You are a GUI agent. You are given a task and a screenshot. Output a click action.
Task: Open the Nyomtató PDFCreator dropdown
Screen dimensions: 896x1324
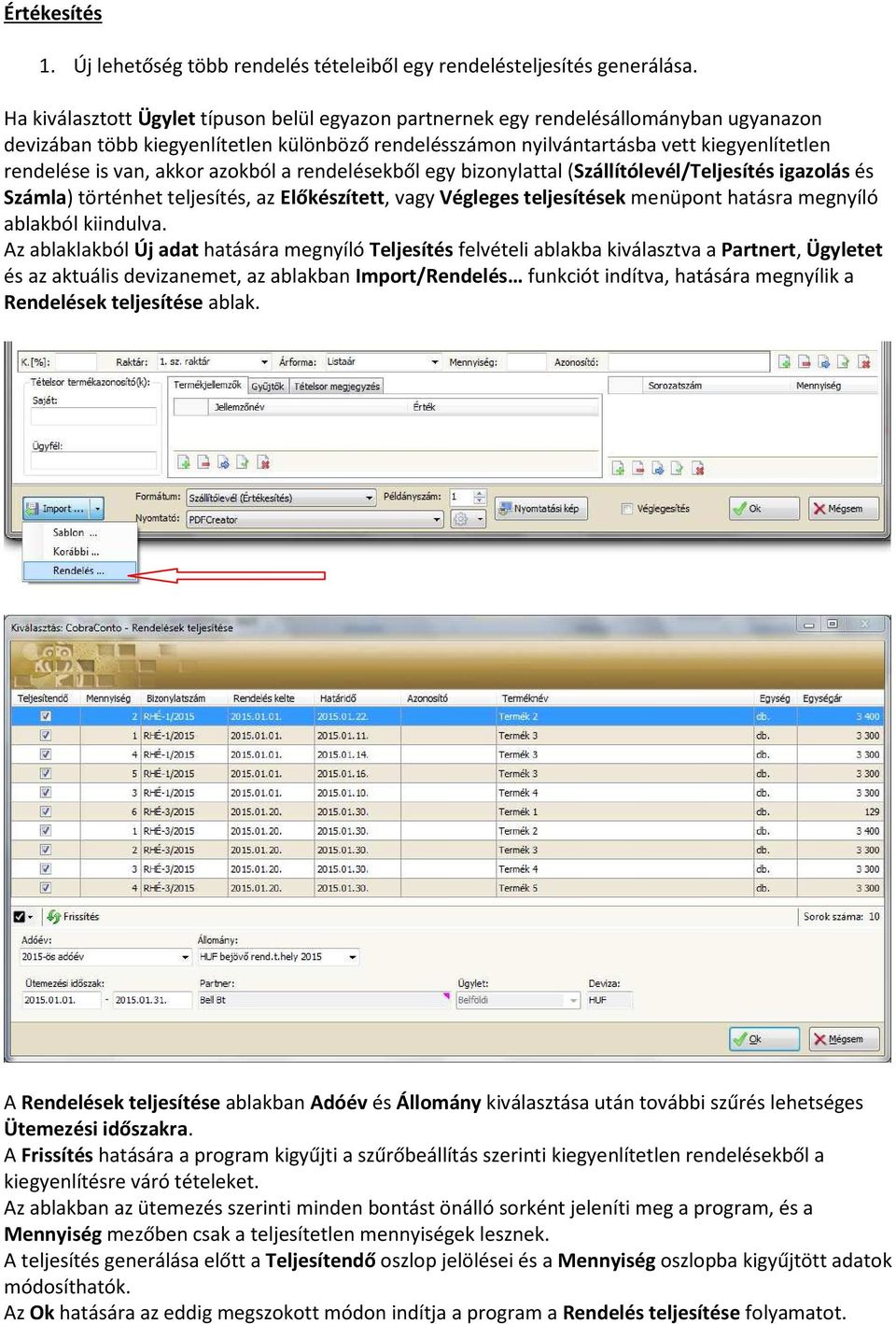[x=437, y=519]
